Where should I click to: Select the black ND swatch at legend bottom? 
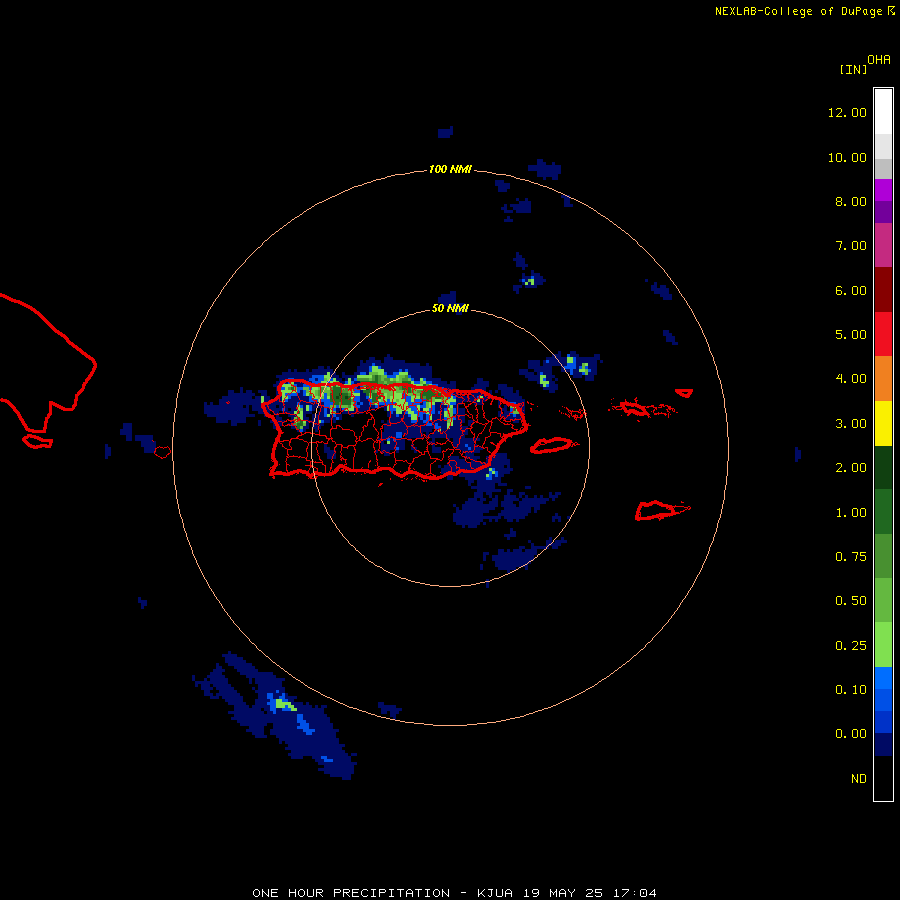[x=883, y=778]
